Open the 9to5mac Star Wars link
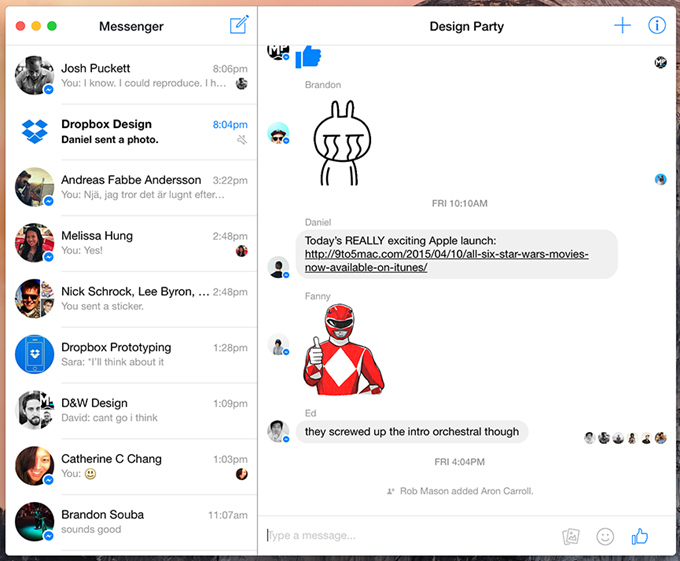 point(446,261)
